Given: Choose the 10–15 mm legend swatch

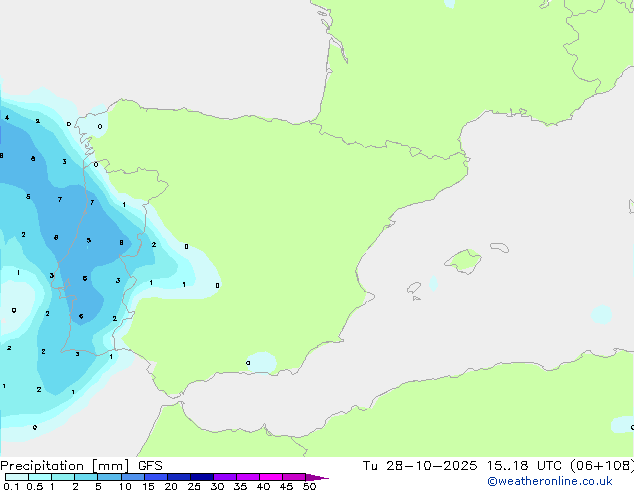Looking at the screenshot, I should click(x=132, y=477).
